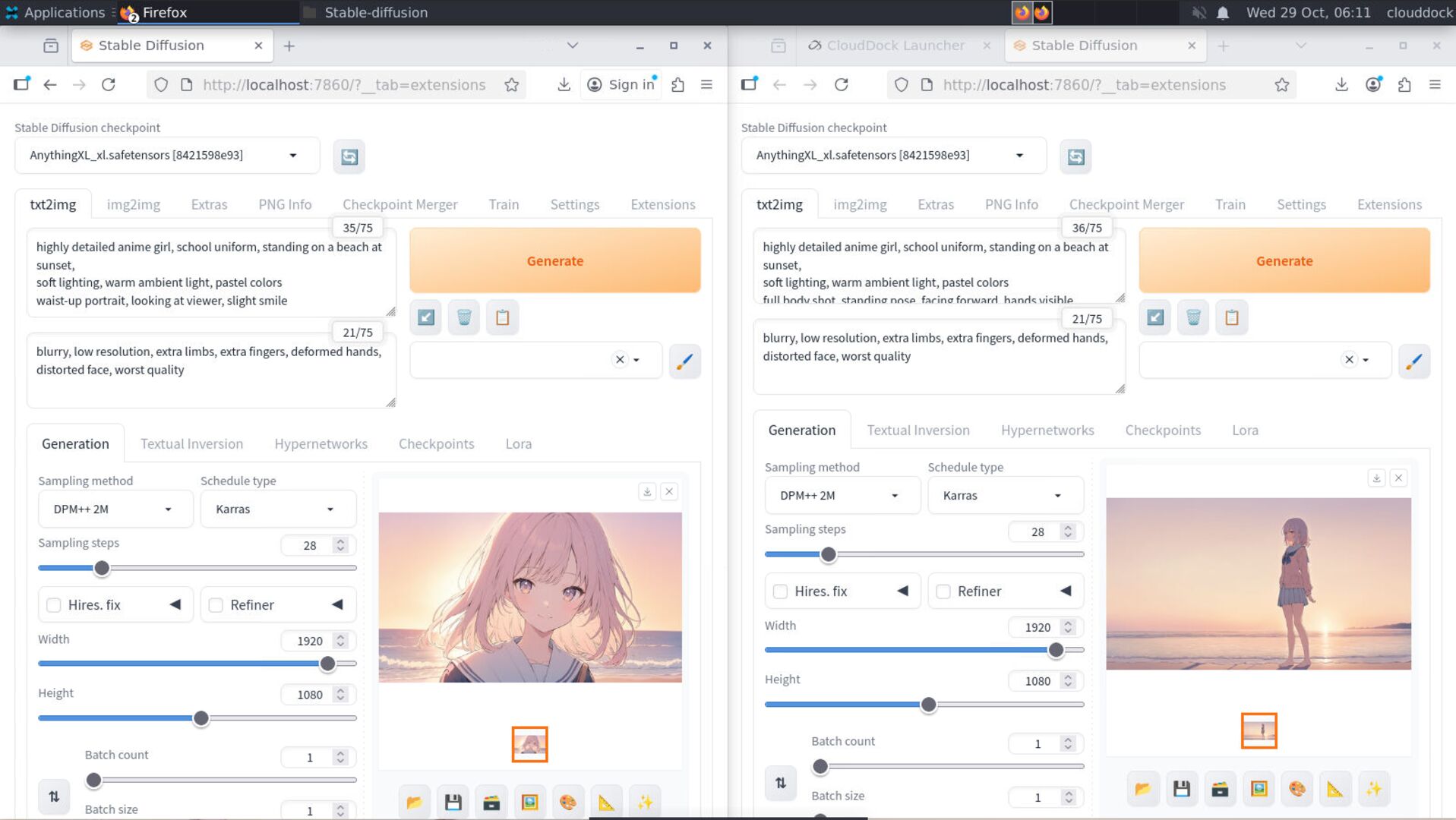
Task: Click the swap width/height arrows in right window
Action: click(780, 783)
